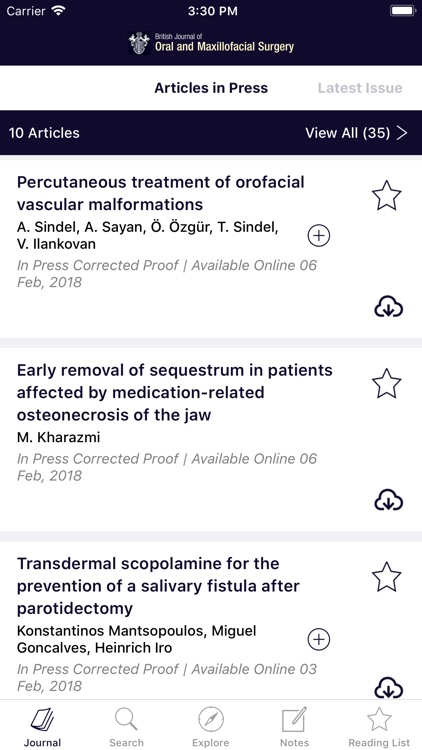Select the Articles in Press tab

(x=211, y=88)
